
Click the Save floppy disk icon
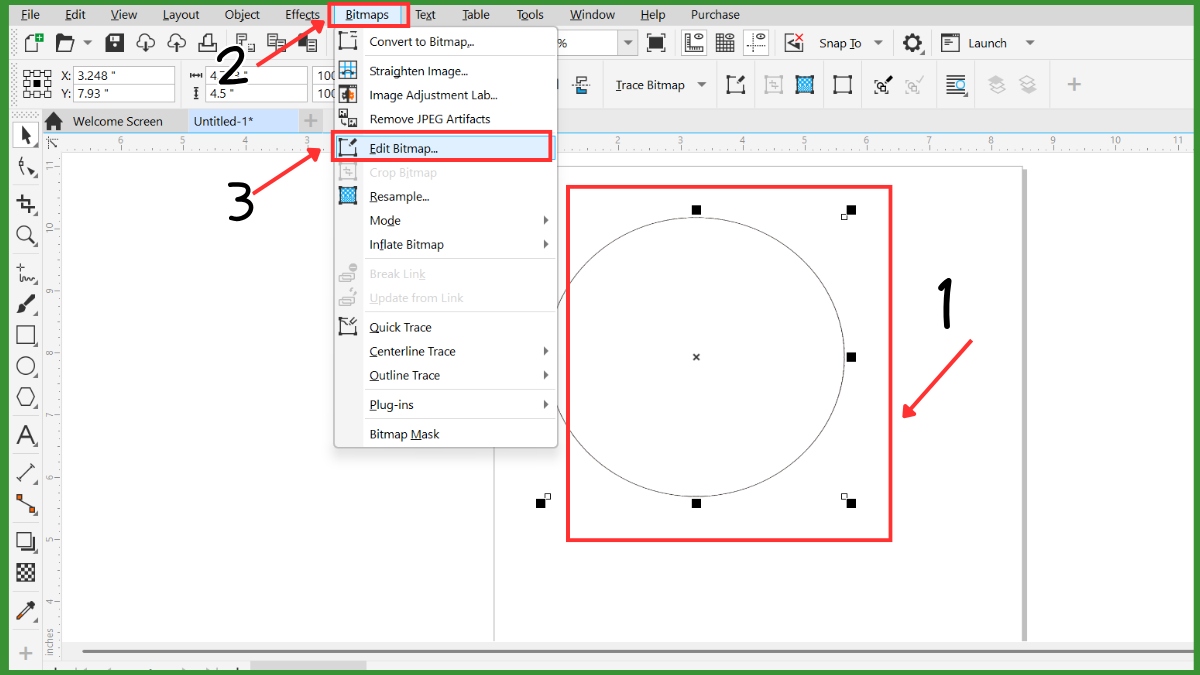point(114,43)
